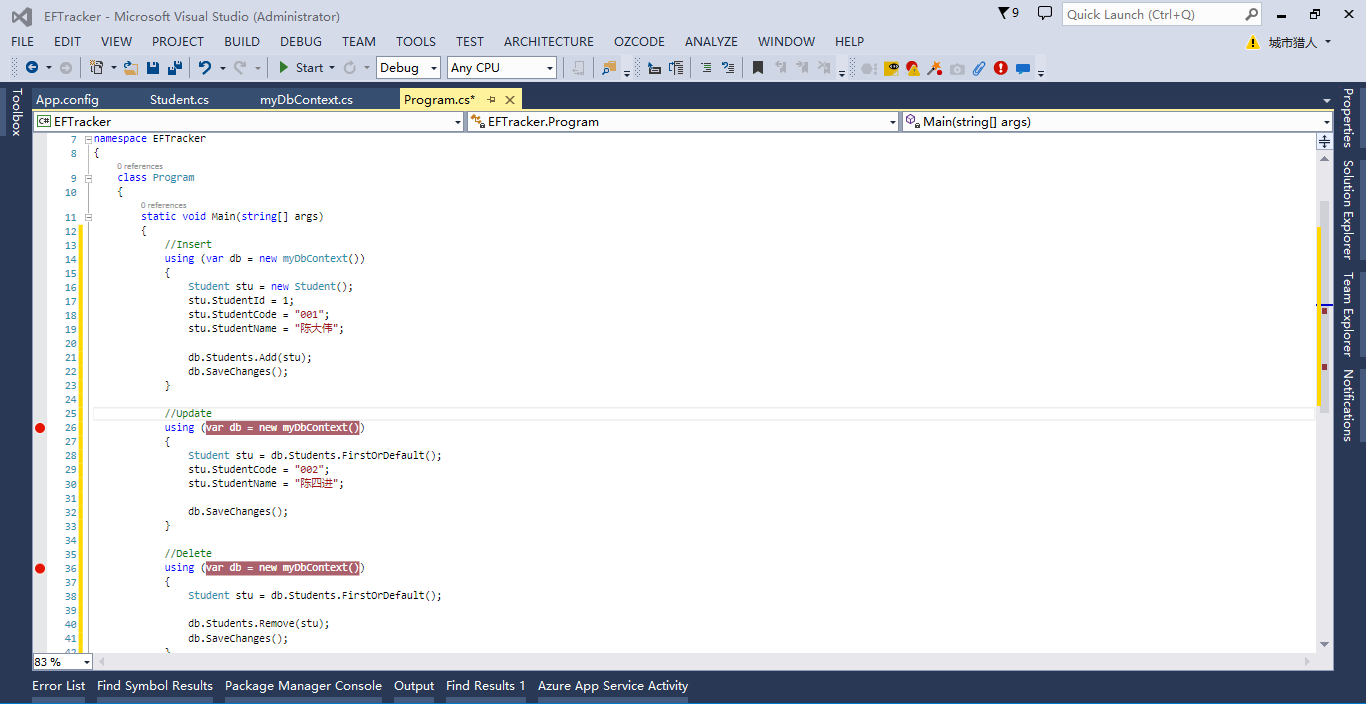Open the FILE menu
The image size is (1366, 704).
click(x=22, y=41)
